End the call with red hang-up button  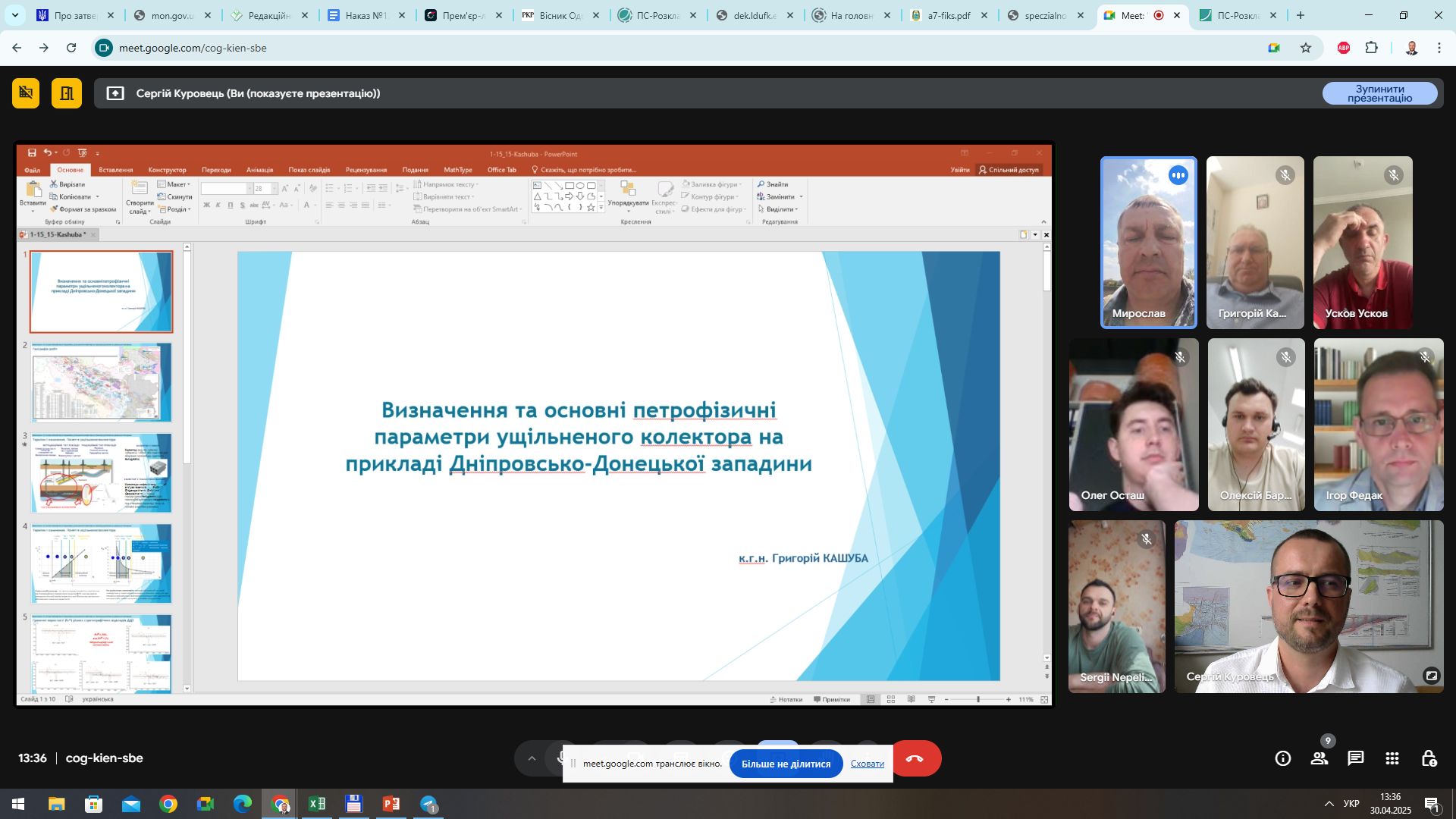915,758
